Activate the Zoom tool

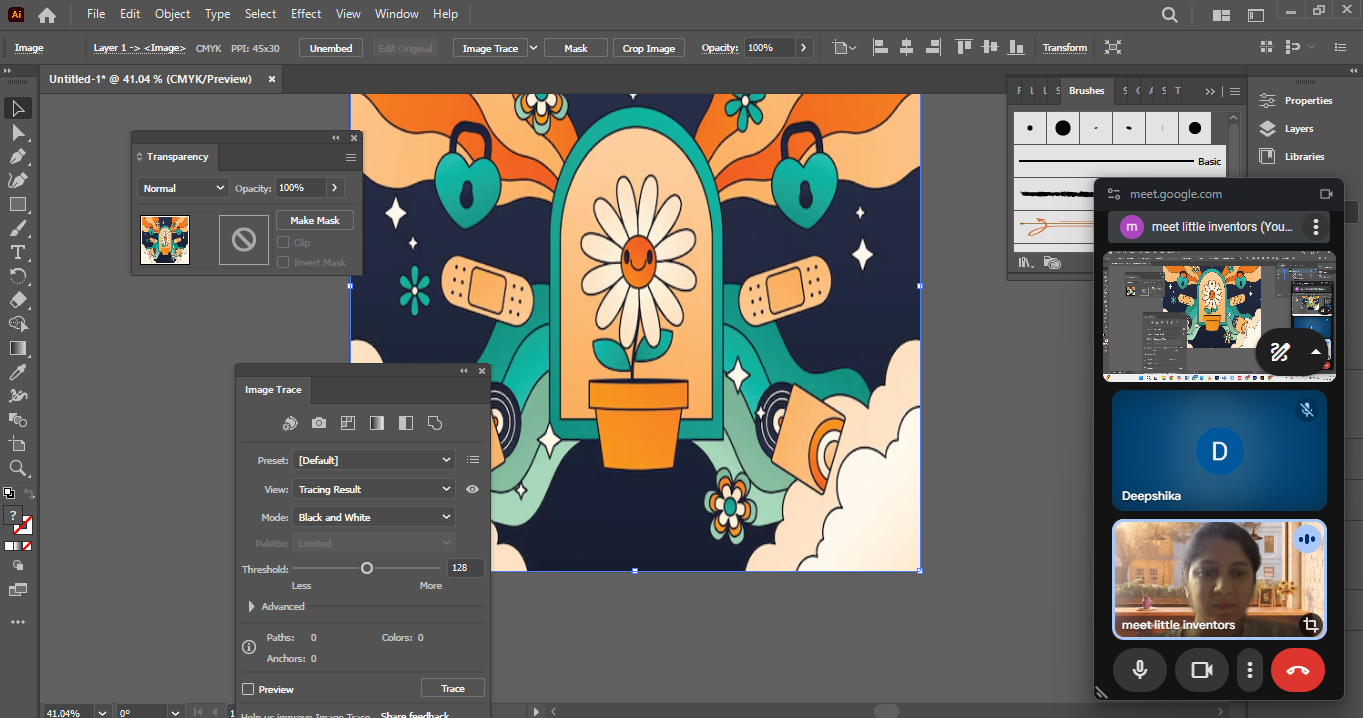18,468
